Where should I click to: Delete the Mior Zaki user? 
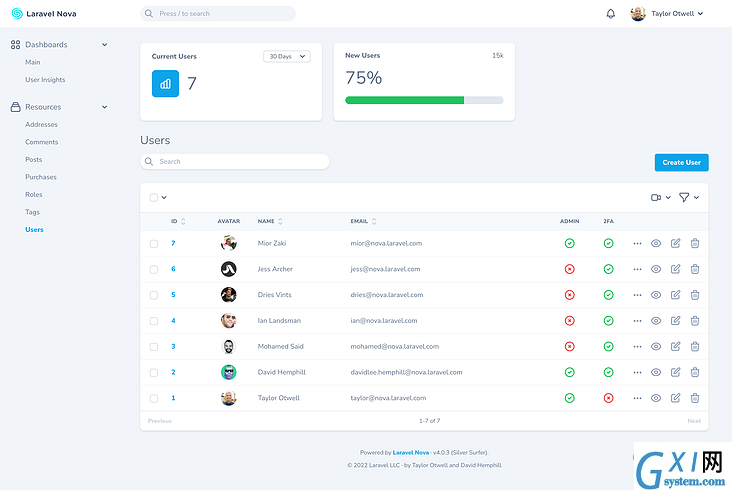coord(695,243)
